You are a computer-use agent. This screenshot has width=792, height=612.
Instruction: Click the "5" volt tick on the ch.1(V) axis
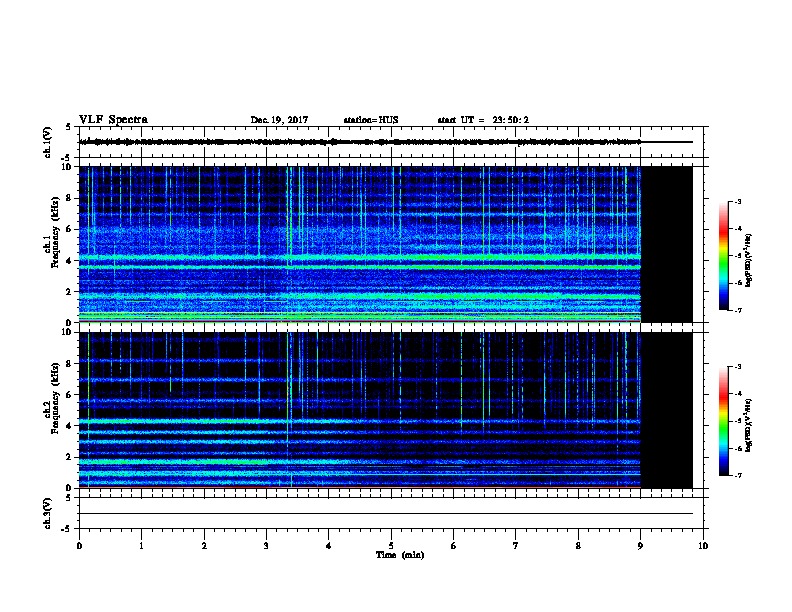tap(69, 127)
